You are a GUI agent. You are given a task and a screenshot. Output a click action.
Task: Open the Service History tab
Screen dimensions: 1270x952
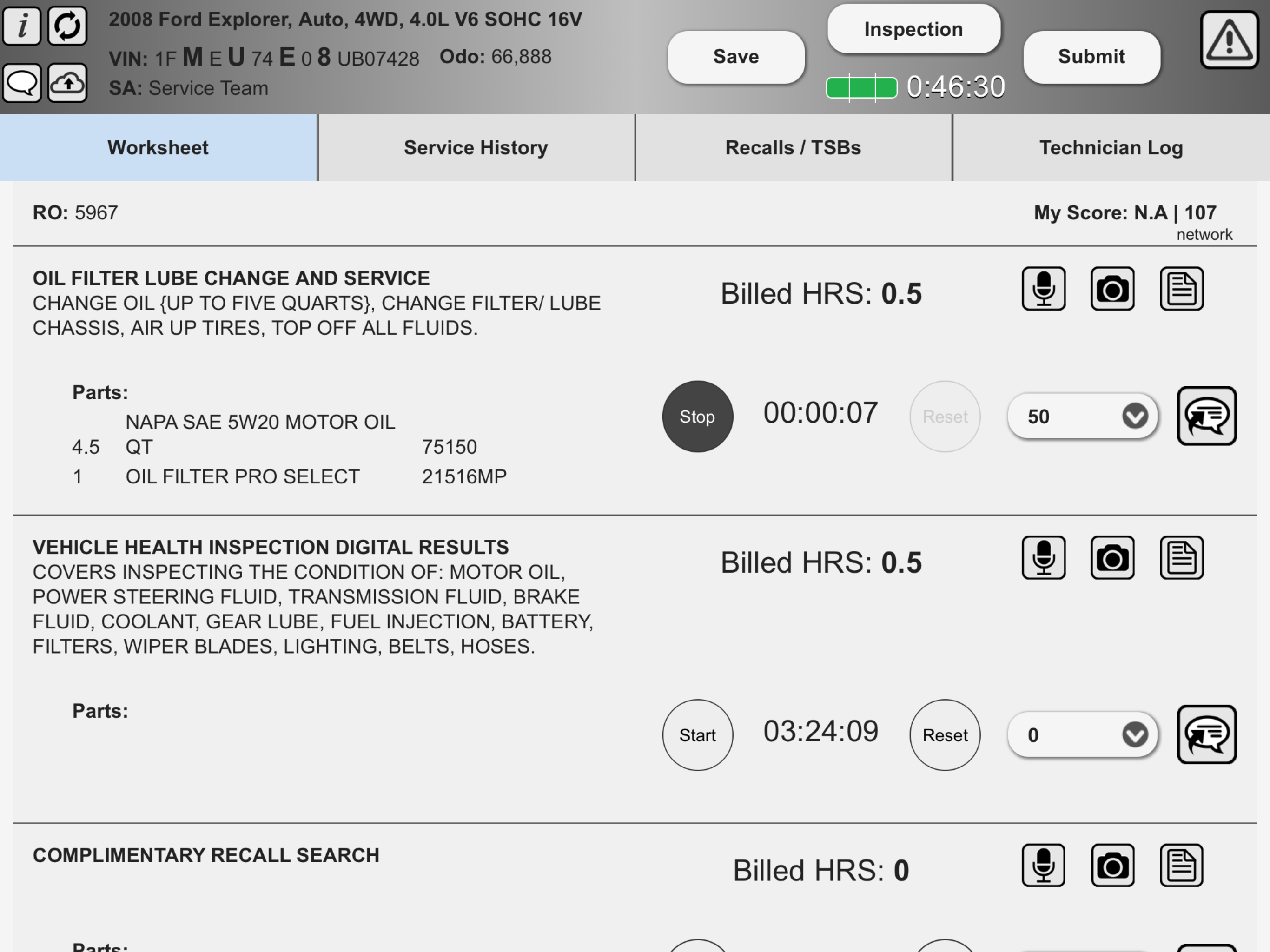click(x=476, y=147)
